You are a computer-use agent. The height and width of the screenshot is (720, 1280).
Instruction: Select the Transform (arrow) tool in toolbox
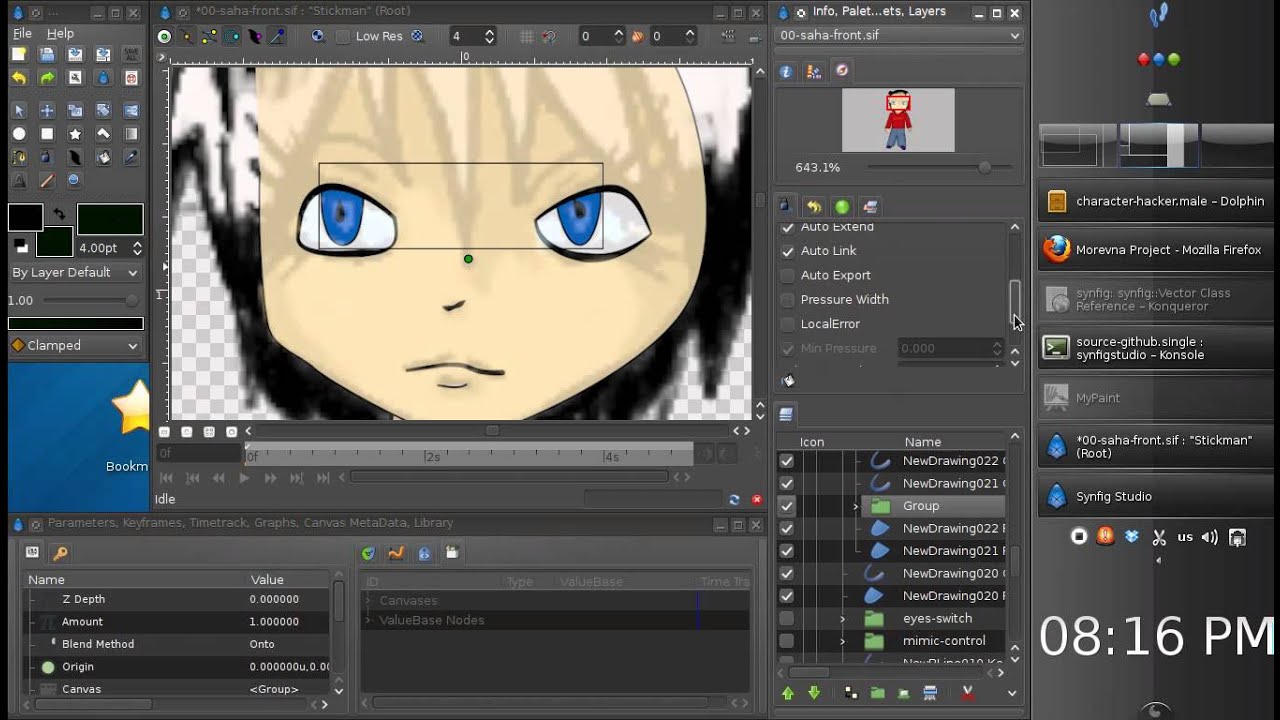coord(19,110)
